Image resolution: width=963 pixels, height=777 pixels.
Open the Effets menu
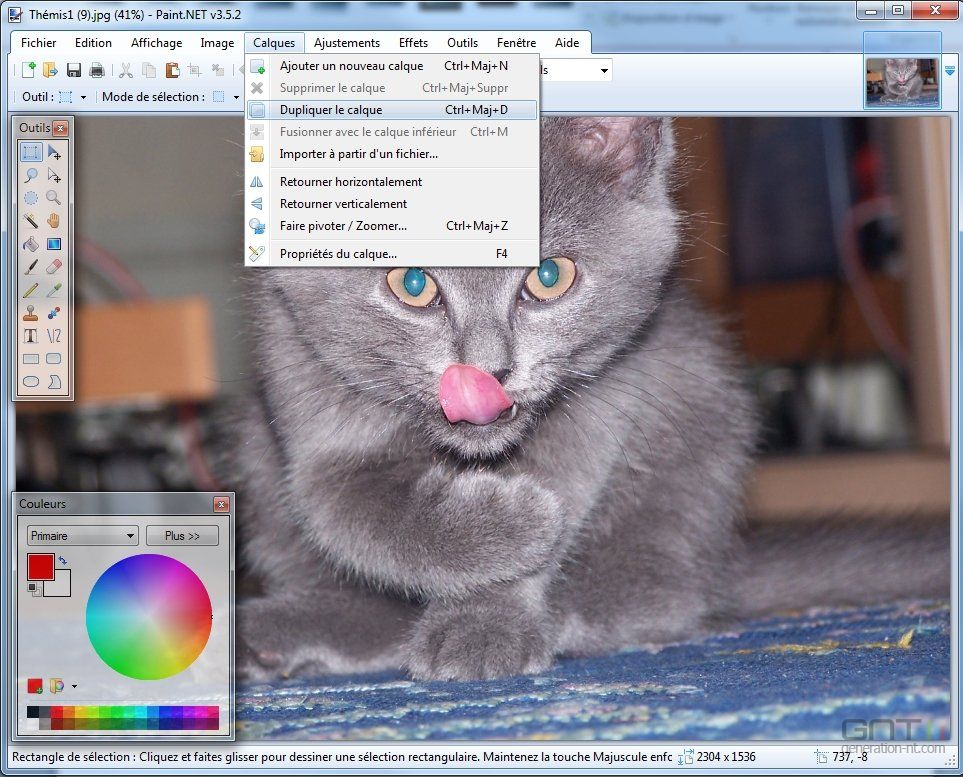(x=413, y=43)
